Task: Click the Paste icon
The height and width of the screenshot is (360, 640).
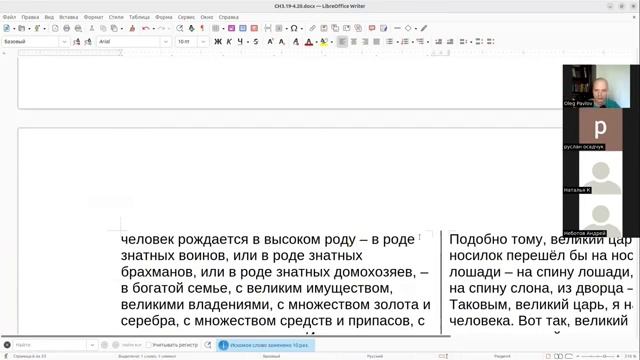Action: [114, 28]
